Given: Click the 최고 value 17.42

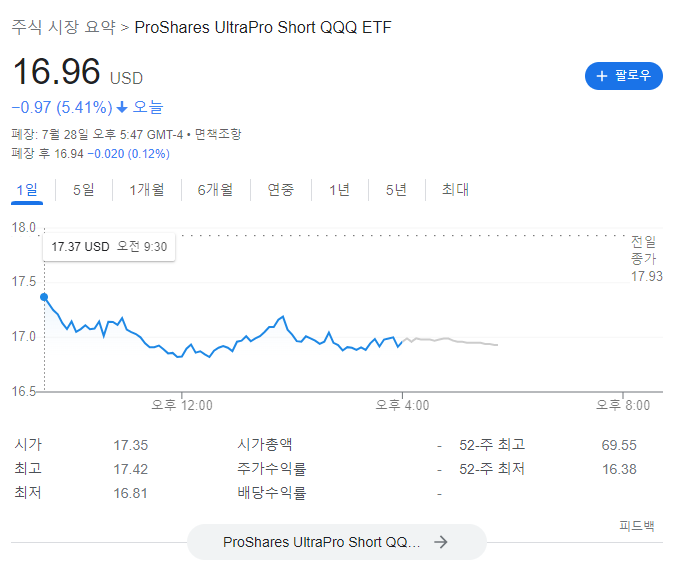Looking at the screenshot, I should click(130, 469).
